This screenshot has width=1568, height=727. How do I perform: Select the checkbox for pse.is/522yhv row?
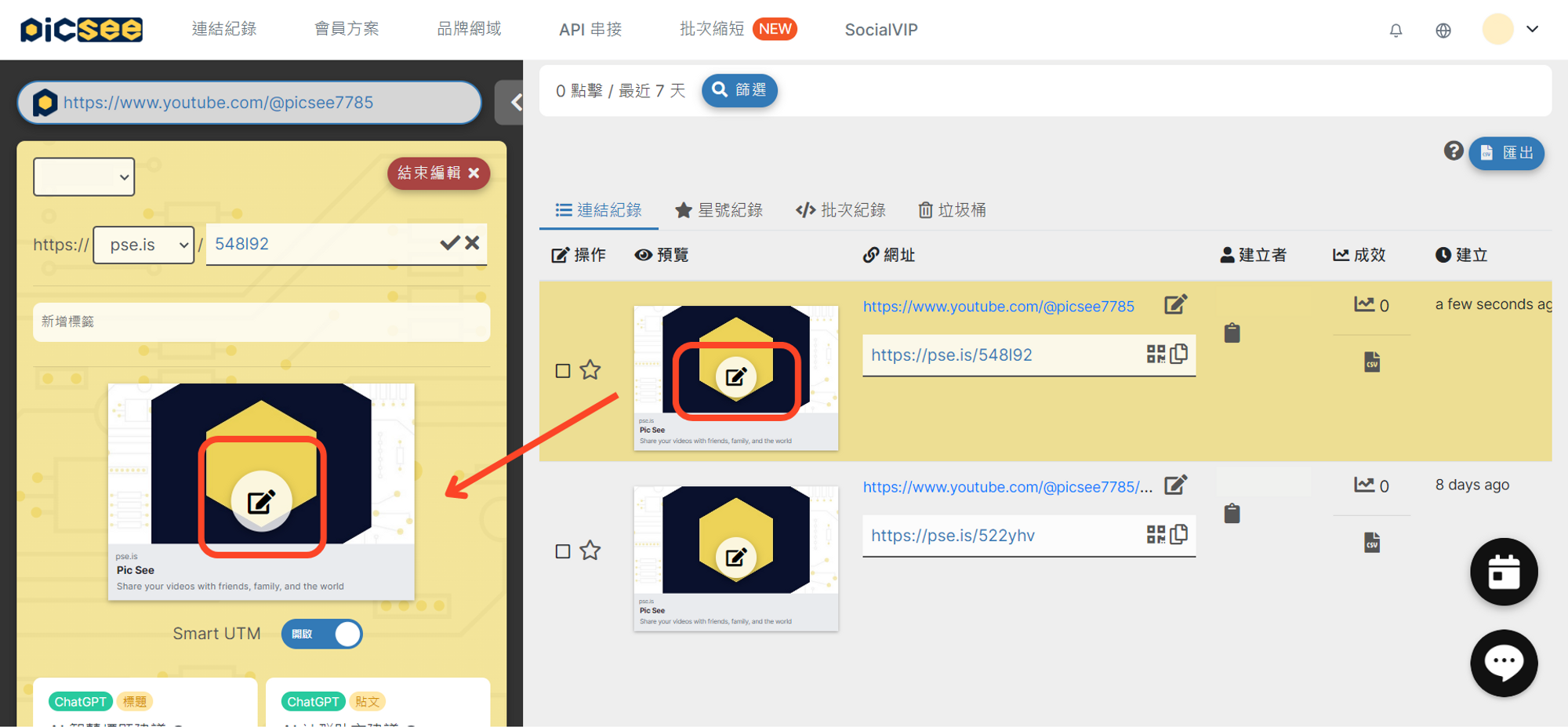click(563, 551)
